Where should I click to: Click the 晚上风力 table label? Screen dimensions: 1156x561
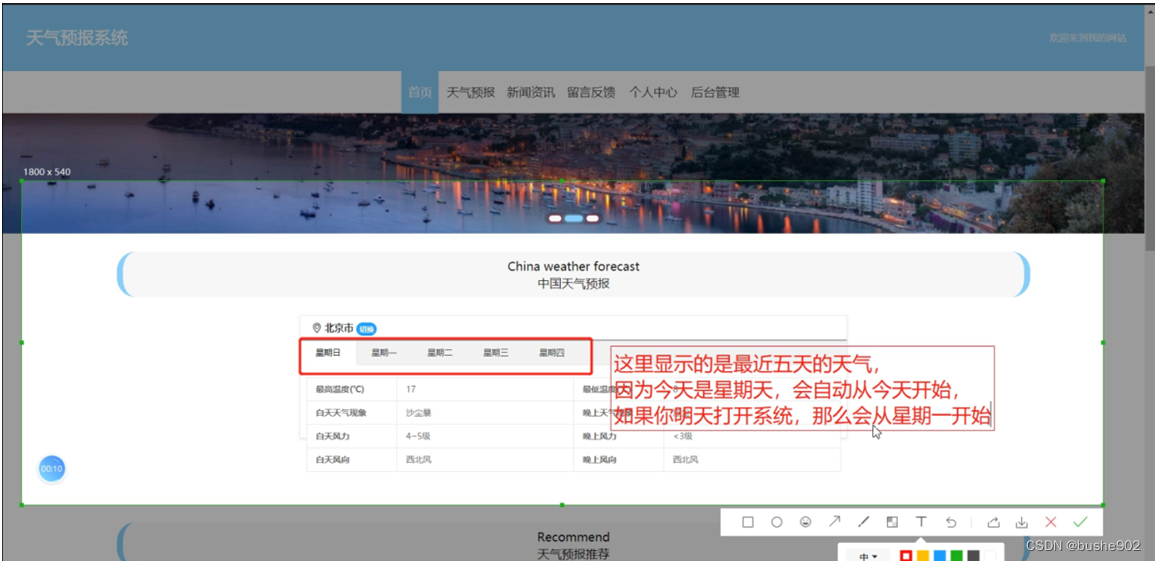click(x=599, y=436)
